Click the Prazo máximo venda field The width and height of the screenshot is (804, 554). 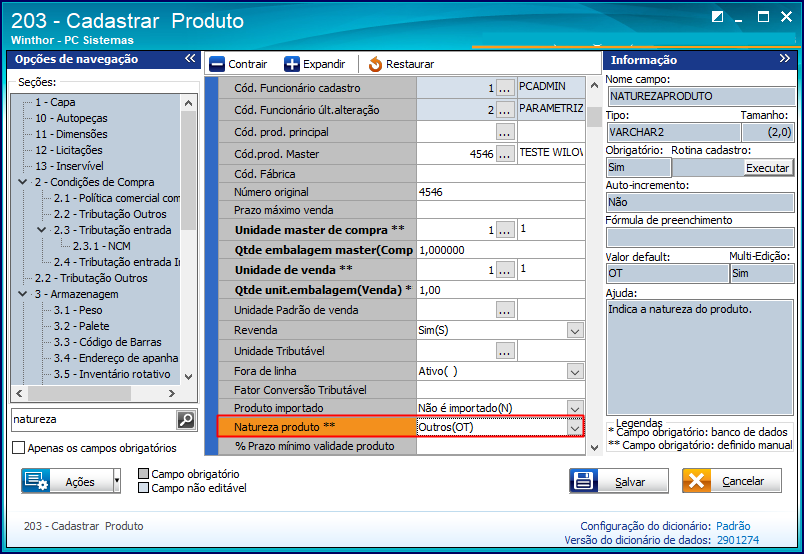[x=500, y=210]
